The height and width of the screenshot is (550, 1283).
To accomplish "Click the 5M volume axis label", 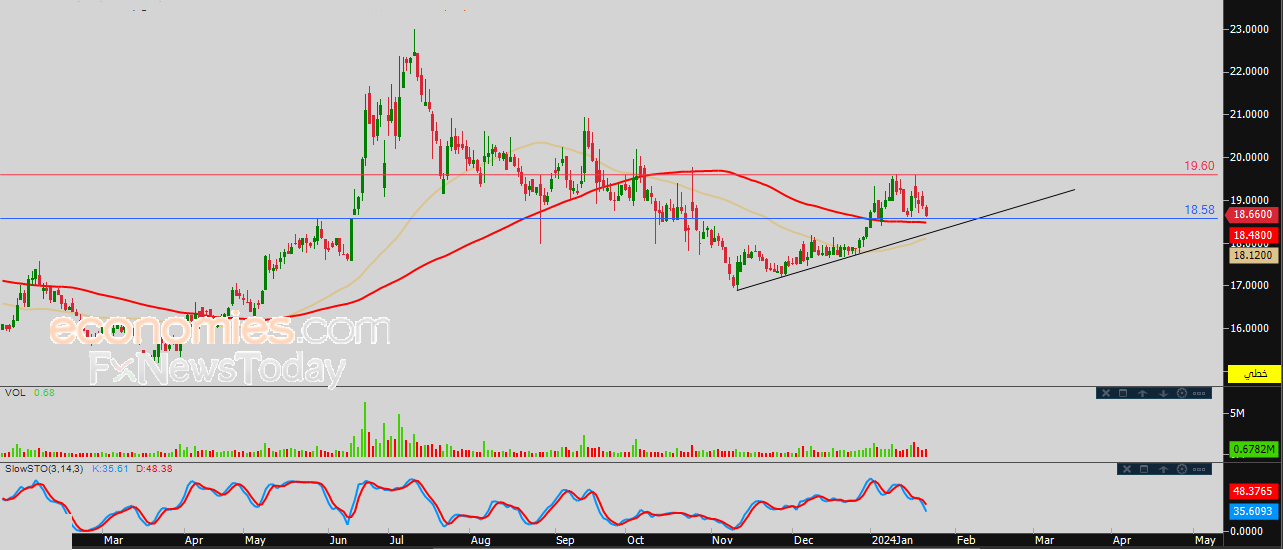I will point(1237,413).
